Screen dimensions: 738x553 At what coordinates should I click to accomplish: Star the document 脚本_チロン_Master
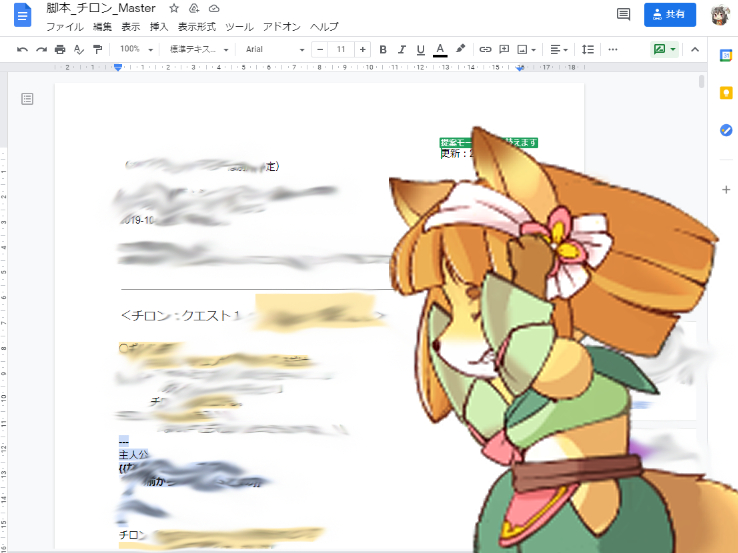point(174,8)
